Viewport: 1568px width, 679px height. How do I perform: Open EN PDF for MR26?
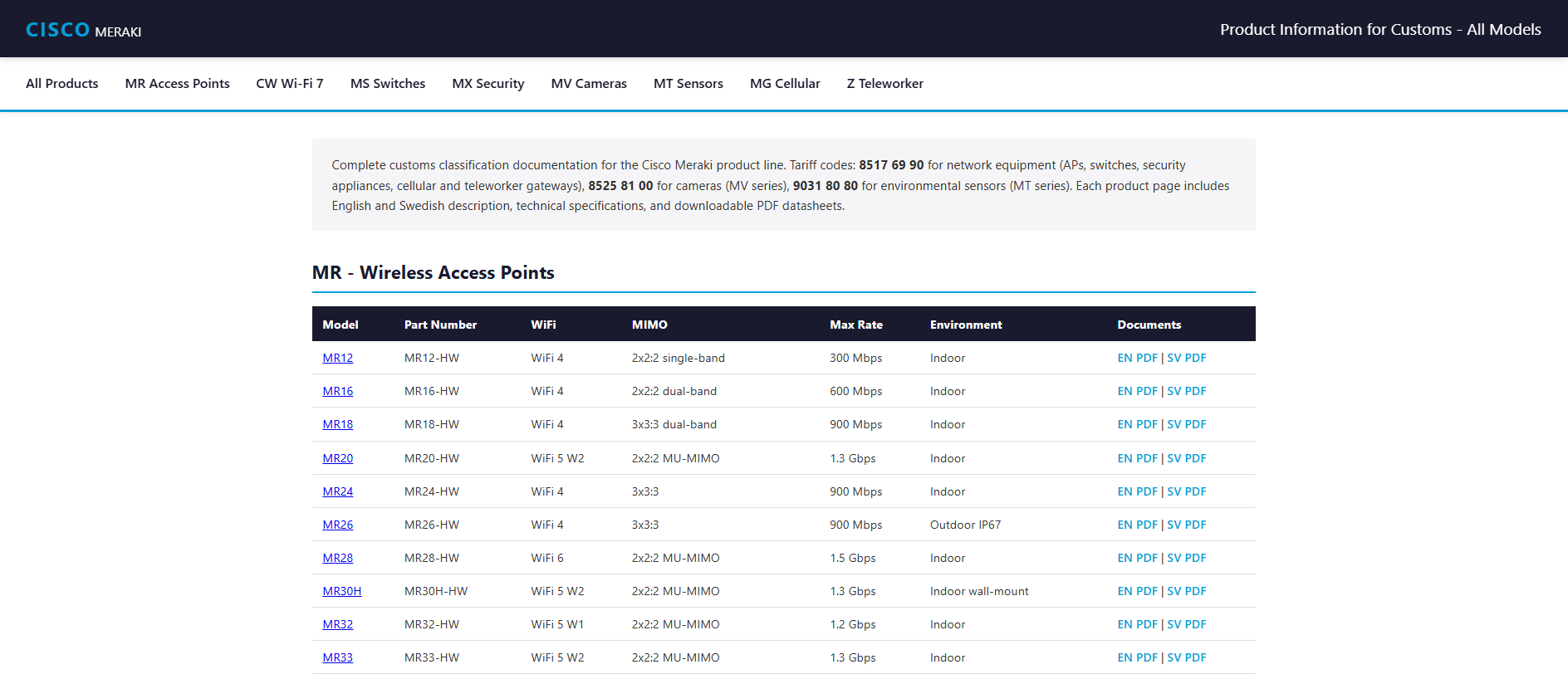tap(1137, 525)
